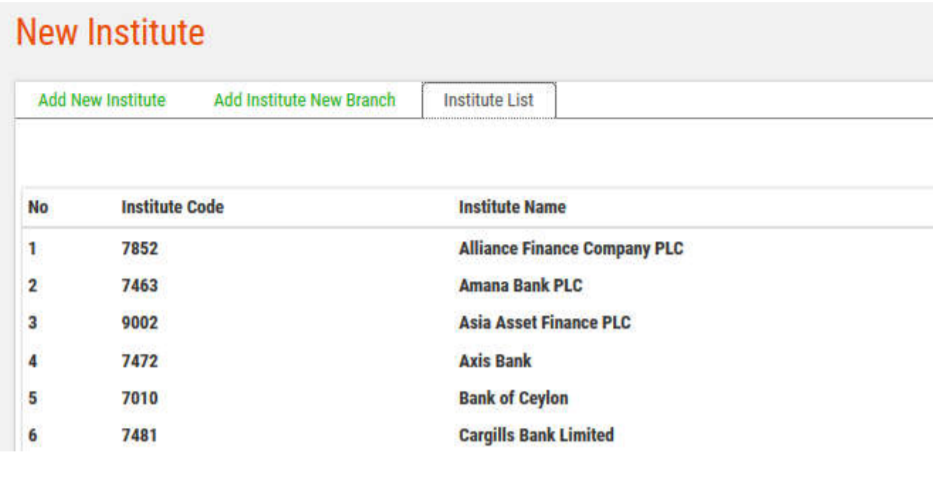Click the No column header
The width and height of the screenshot is (933, 480).
(38, 207)
